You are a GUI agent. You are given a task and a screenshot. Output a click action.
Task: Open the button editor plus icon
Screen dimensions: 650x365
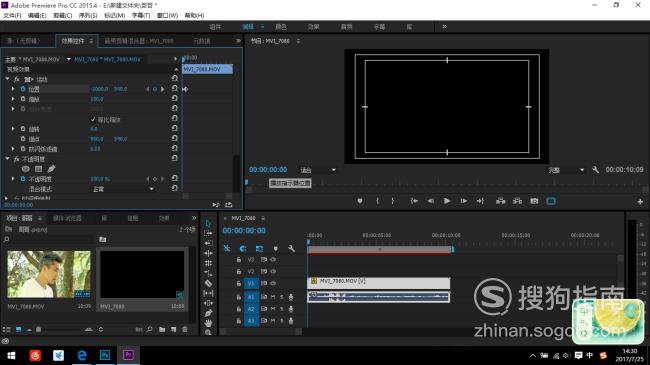tap(640, 202)
